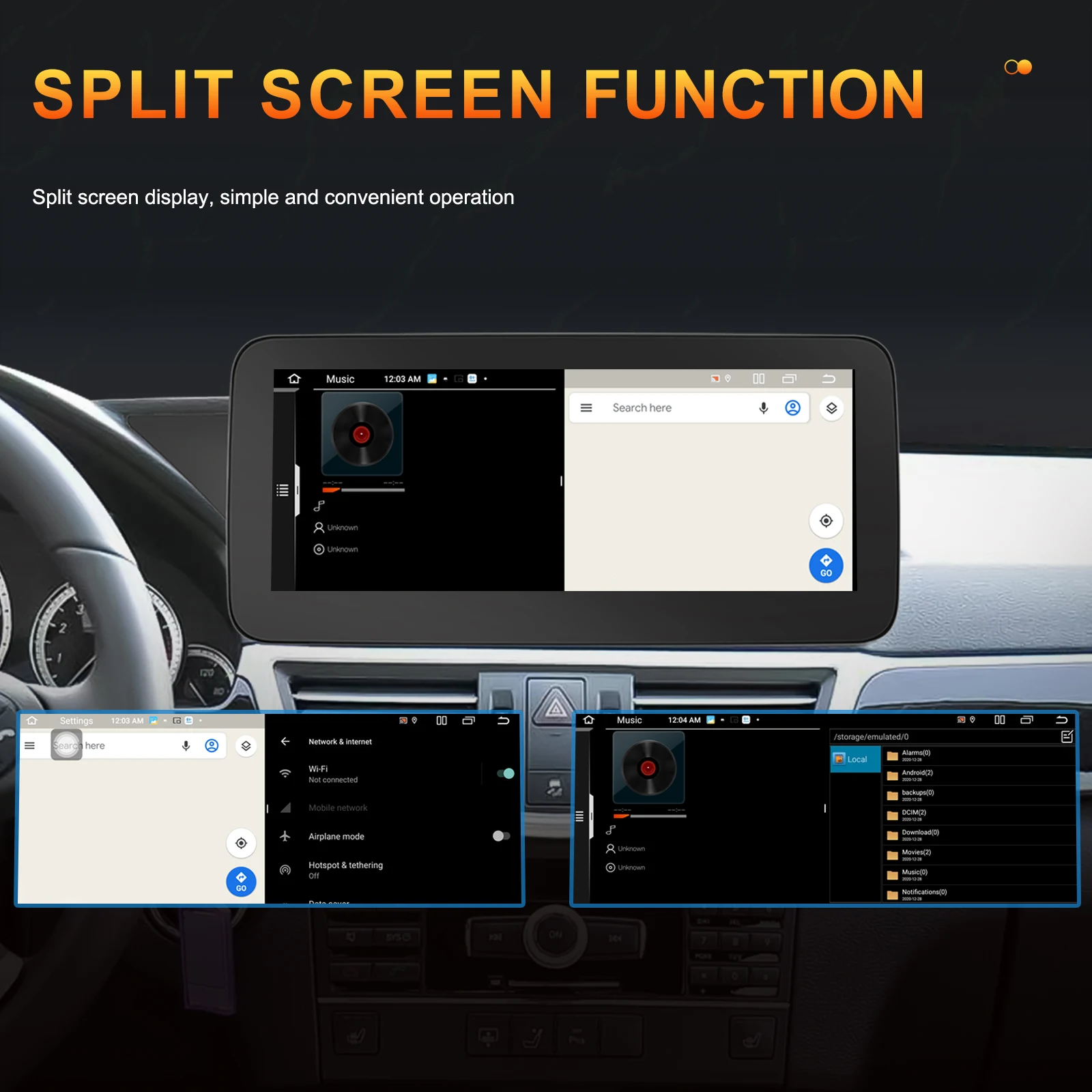
Task: Tap album art on bottom-right screen
Action: coord(648,767)
